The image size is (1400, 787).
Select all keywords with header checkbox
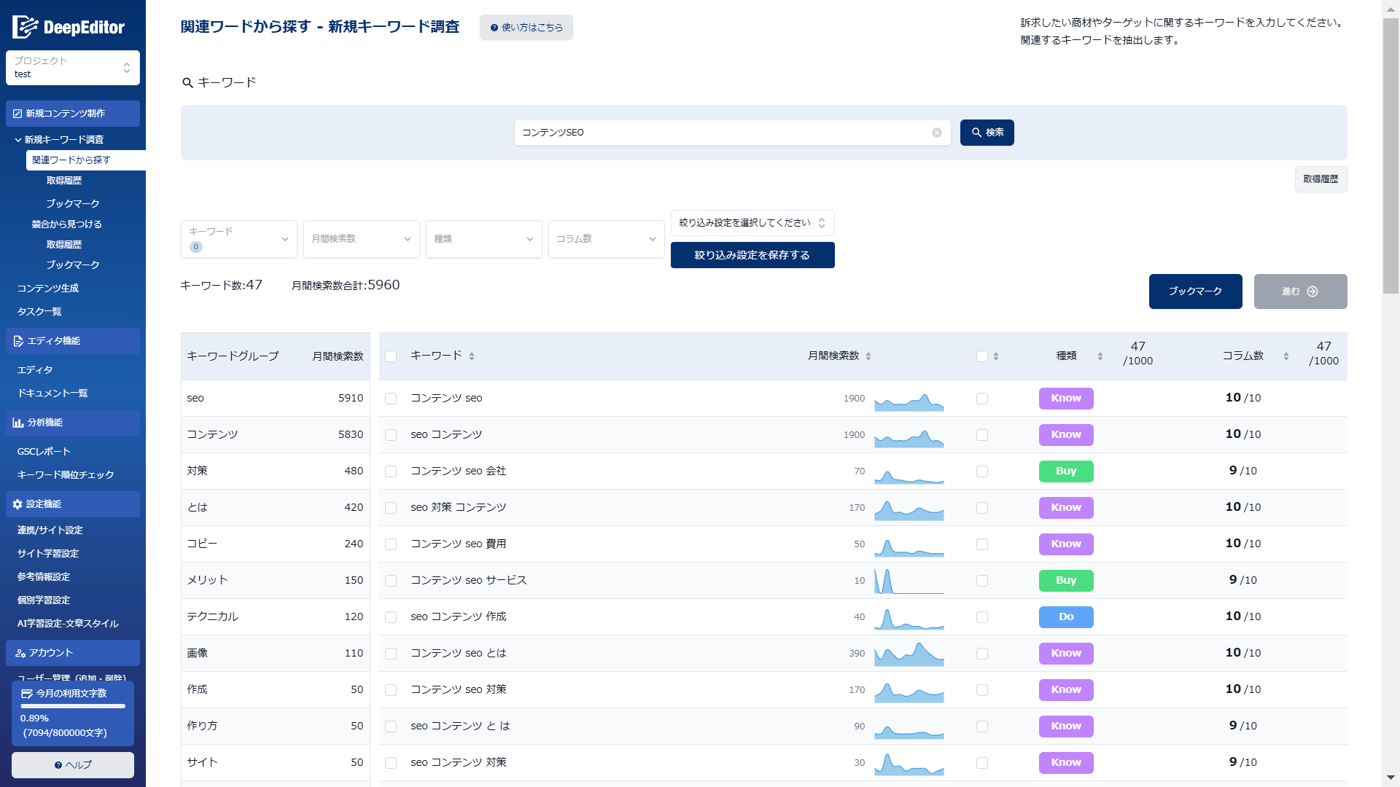coord(391,356)
